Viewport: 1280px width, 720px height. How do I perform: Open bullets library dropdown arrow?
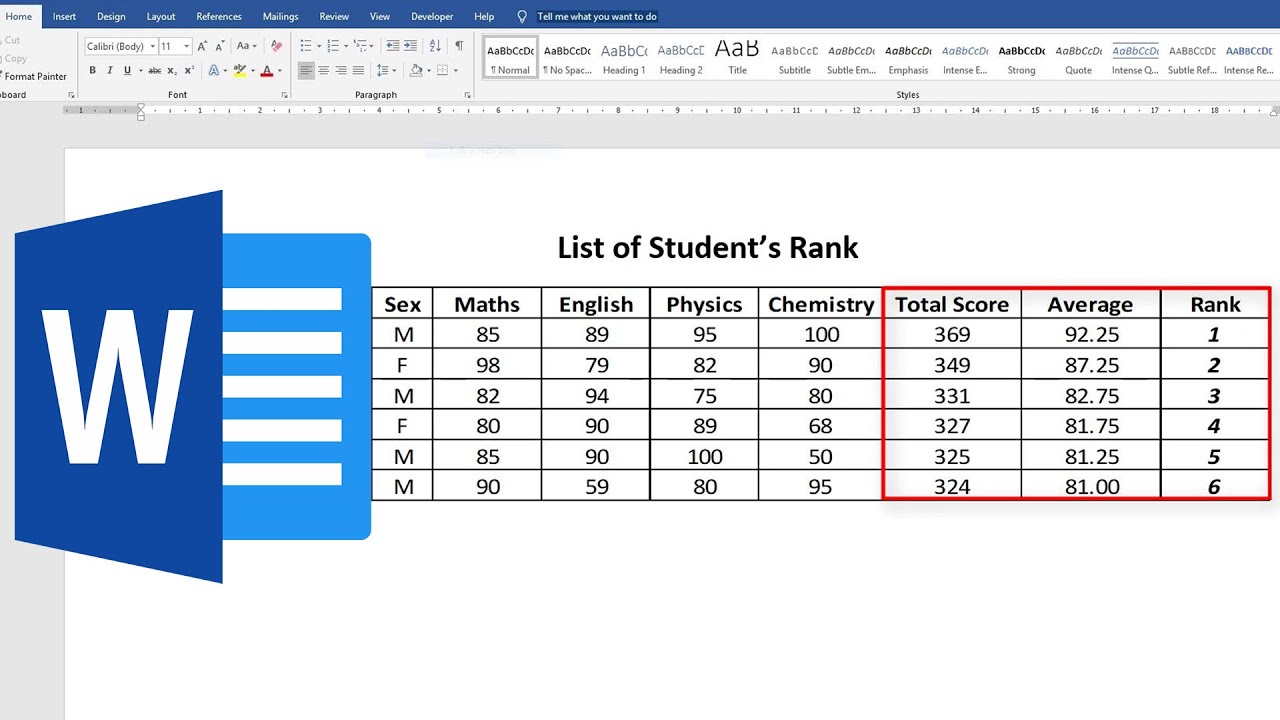coord(318,46)
